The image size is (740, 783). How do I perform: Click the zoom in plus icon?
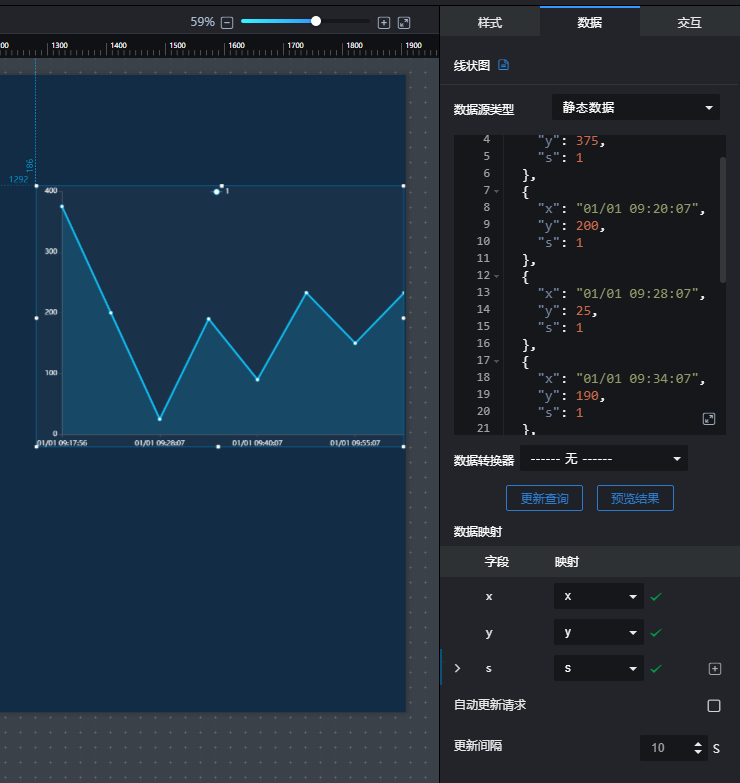(x=383, y=22)
